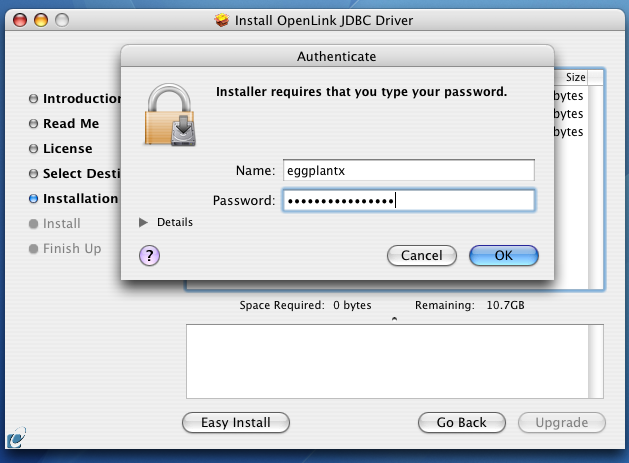Image resolution: width=629 pixels, height=463 pixels.
Task: Click the License step bullet
Action: tap(34, 149)
